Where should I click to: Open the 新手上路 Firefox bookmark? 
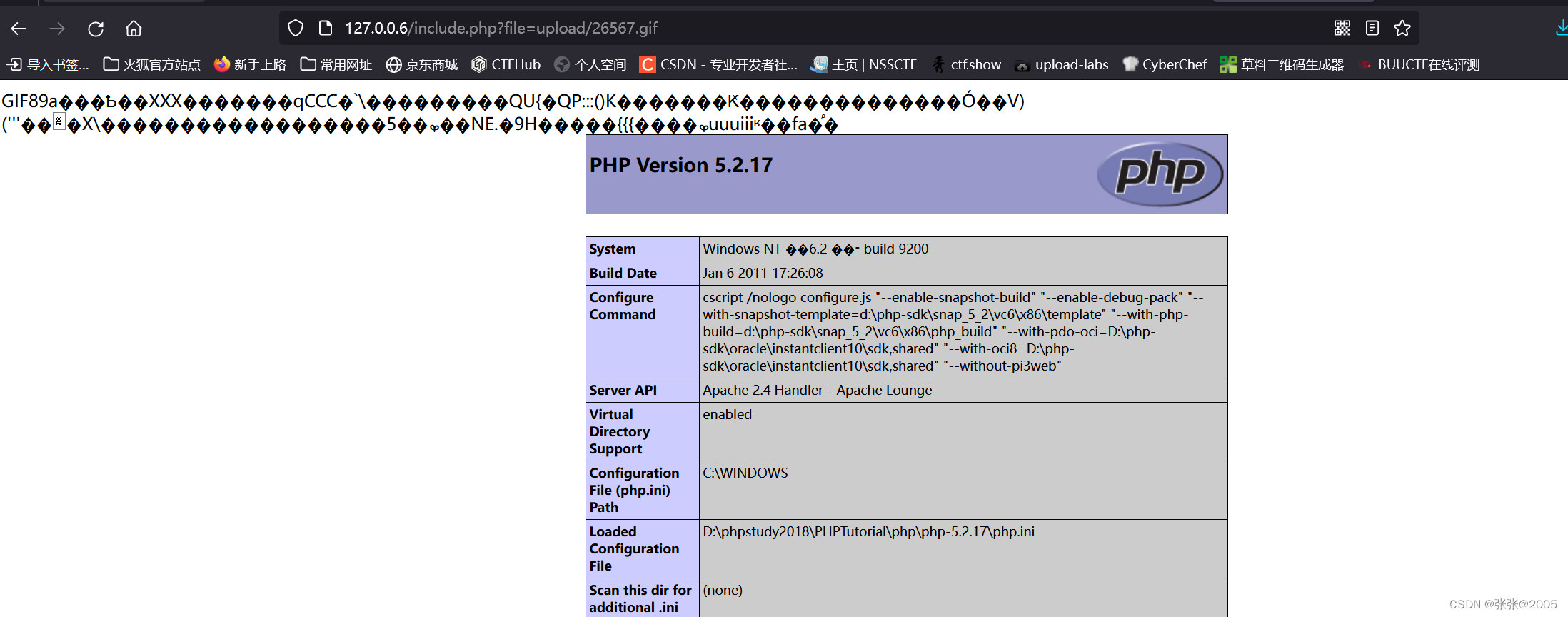click(250, 65)
